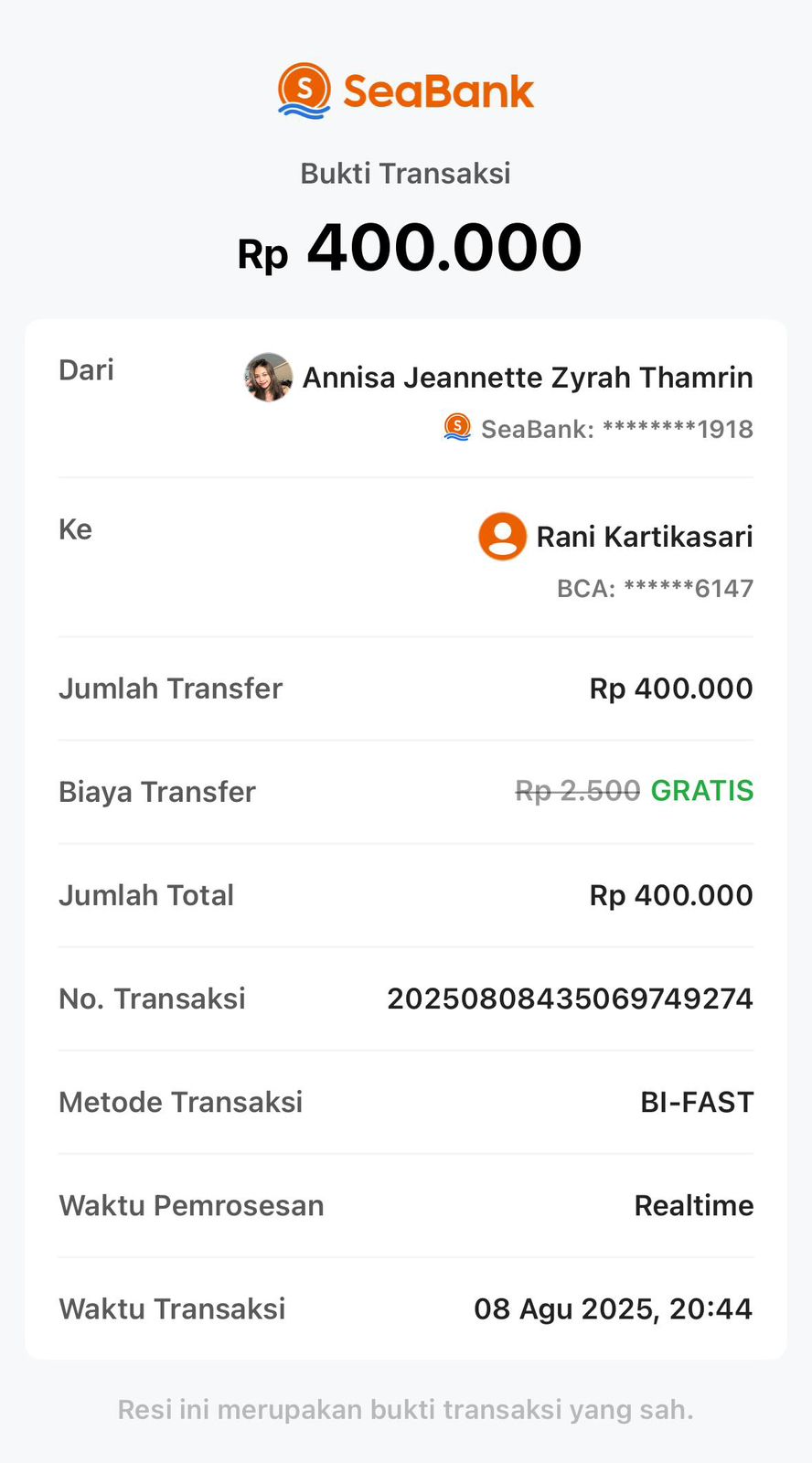Click the SeaBank coin logo icon
The width and height of the screenshot is (812, 1463).
click(304, 91)
